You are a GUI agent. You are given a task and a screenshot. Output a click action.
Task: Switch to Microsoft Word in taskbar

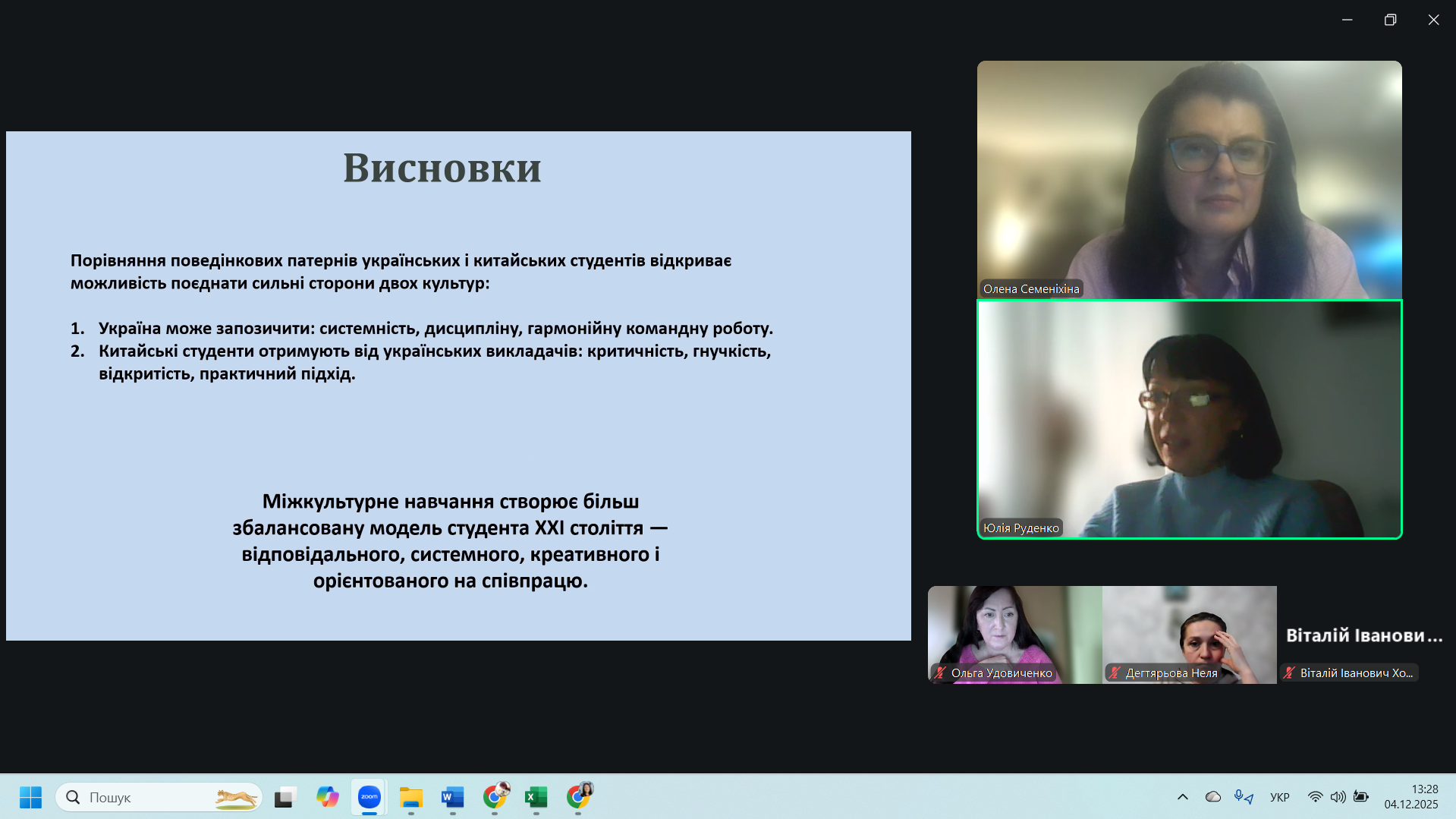[x=453, y=797]
